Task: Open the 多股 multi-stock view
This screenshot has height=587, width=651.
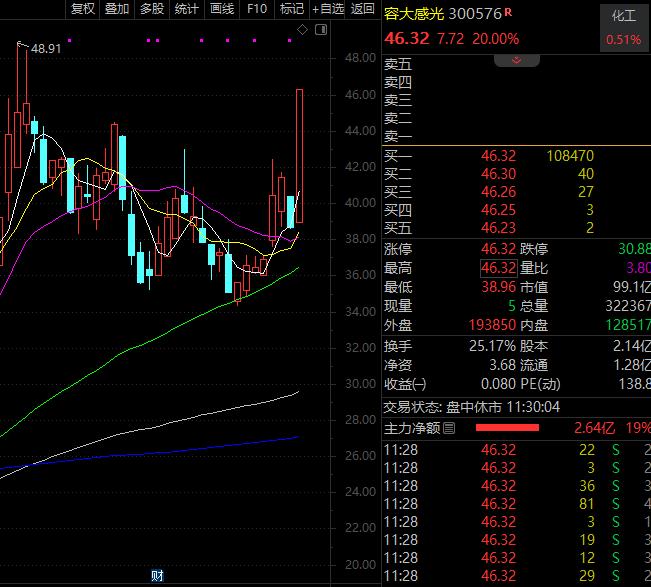Action: [152, 9]
